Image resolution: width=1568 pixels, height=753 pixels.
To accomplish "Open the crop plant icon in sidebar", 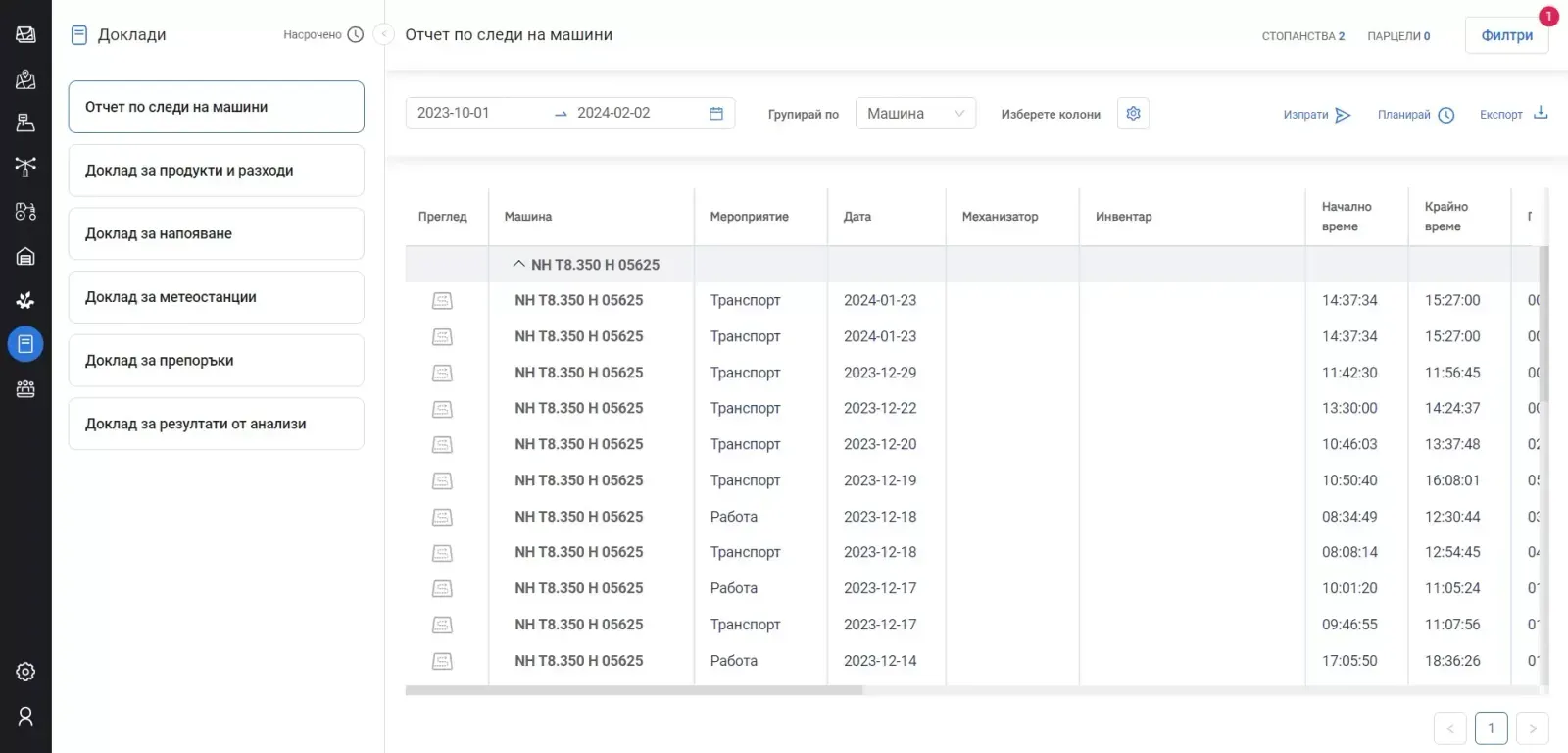I will coord(25,300).
